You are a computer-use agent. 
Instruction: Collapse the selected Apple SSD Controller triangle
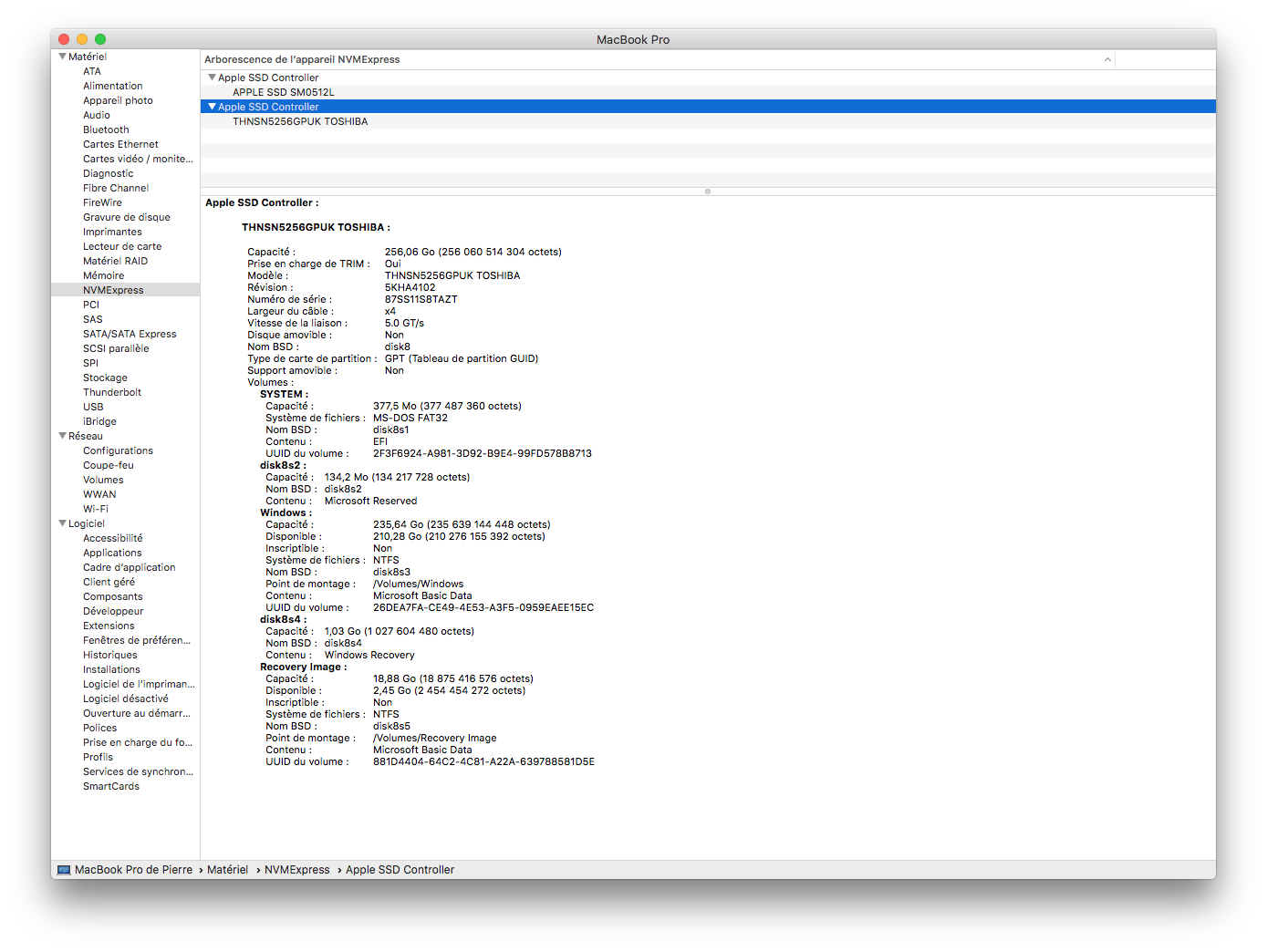click(212, 107)
